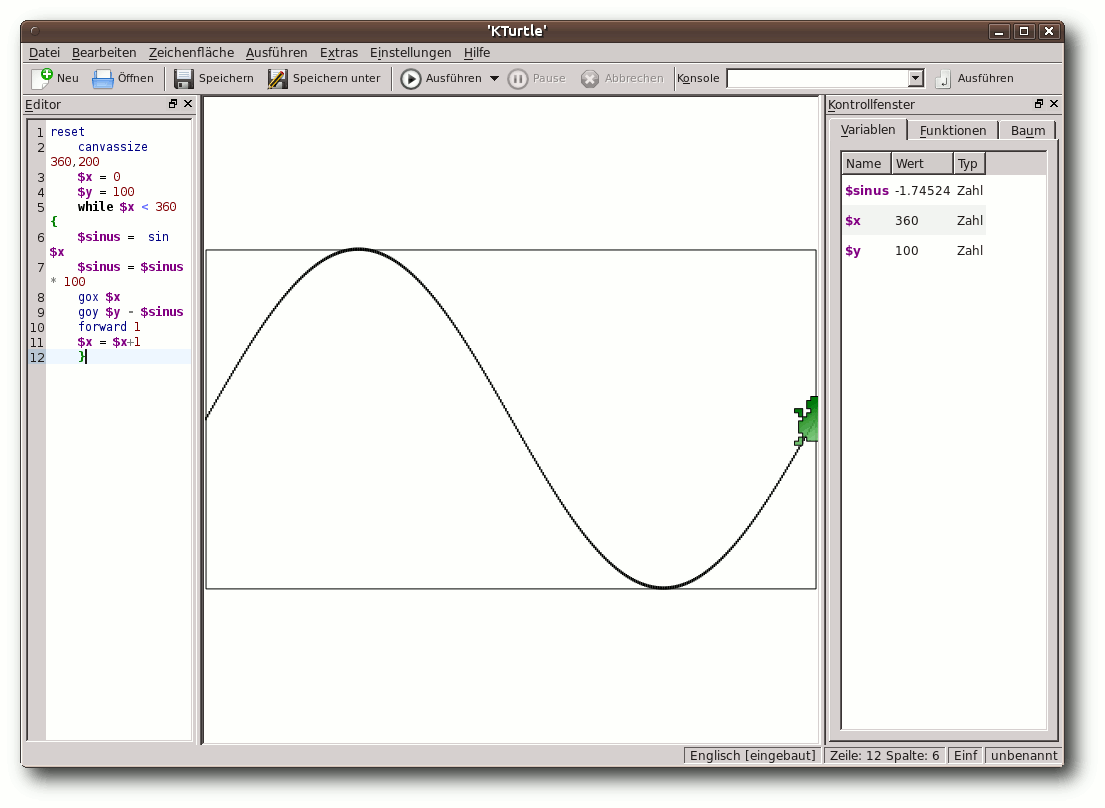Select the $sinus variable row

914,191
